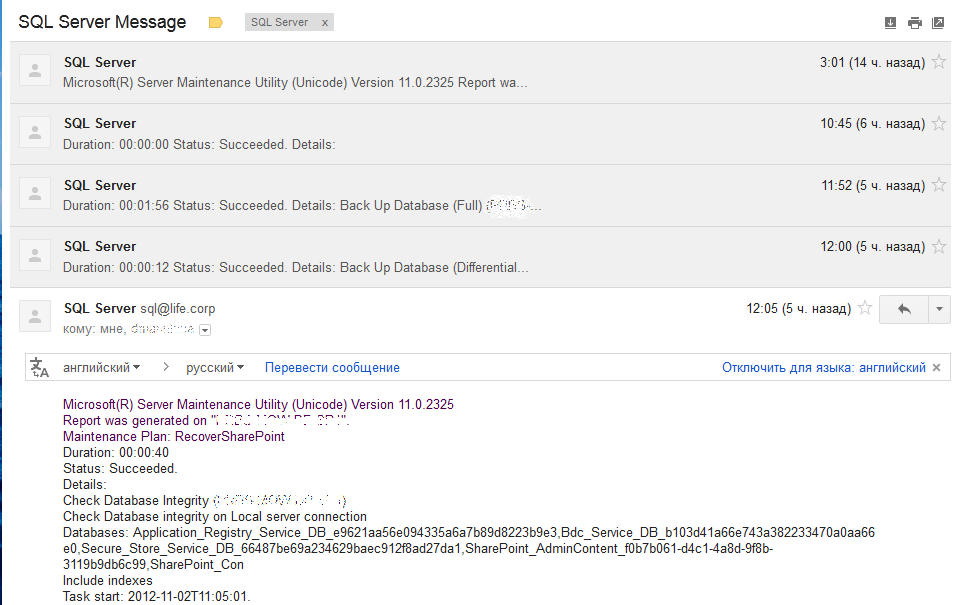Click sender avatar of 11:52 message
Screen dimensions: 972x605
click(x=35, y=193)
